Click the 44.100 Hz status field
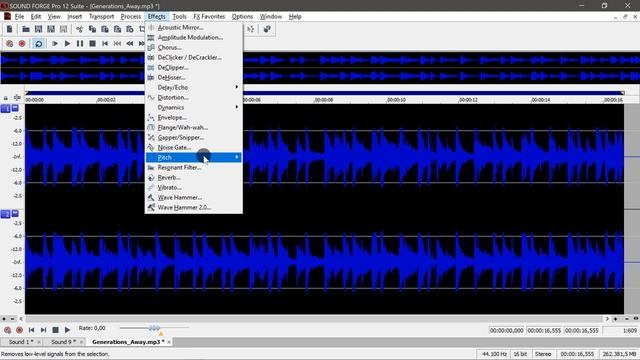This screenshot has height=360, width=640. tap(494, 354)
